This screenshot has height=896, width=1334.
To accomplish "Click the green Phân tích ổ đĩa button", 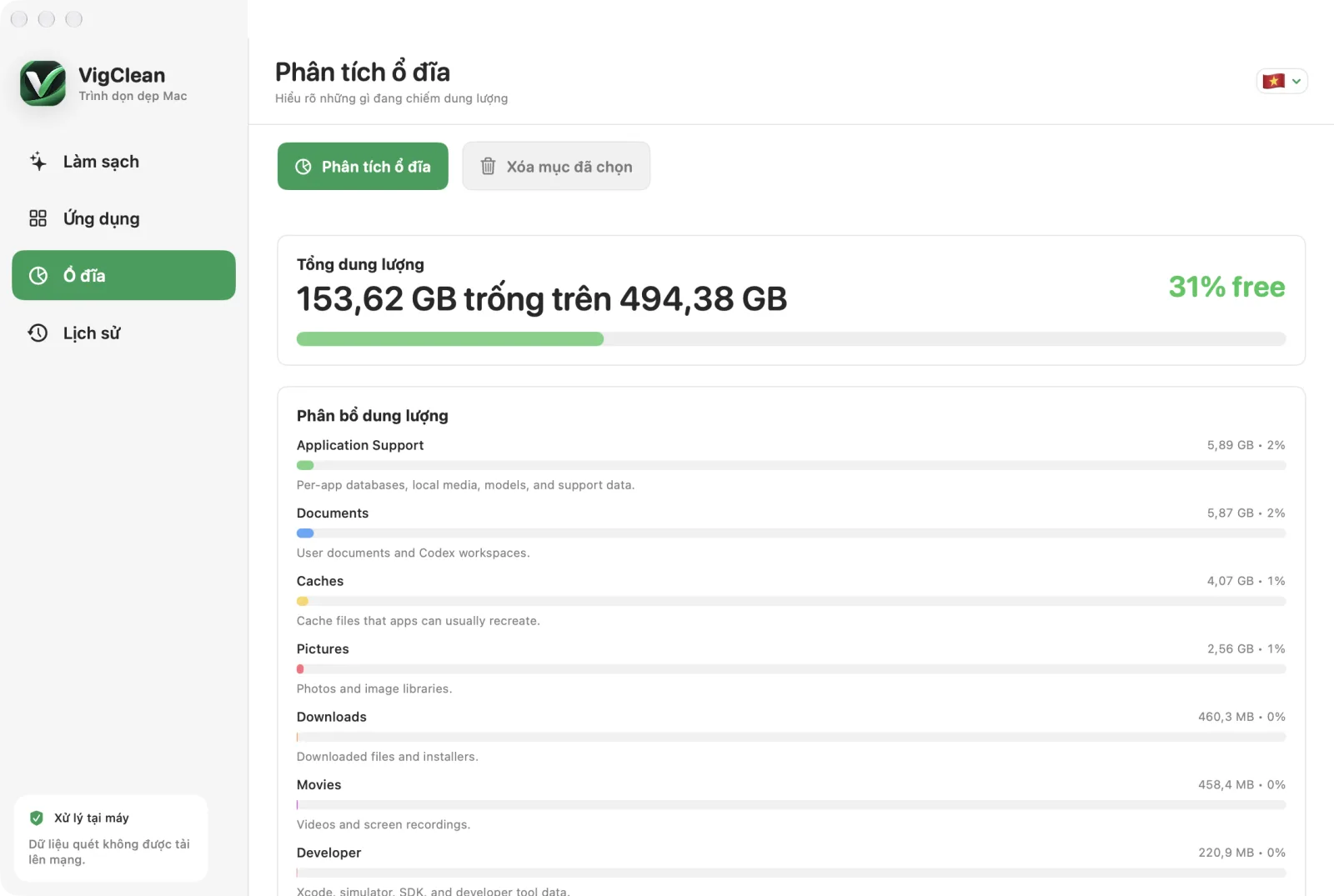I will pos(363,167).
